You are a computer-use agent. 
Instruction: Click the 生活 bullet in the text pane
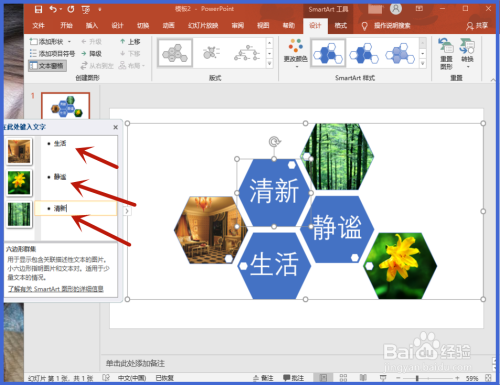[60, 144]
